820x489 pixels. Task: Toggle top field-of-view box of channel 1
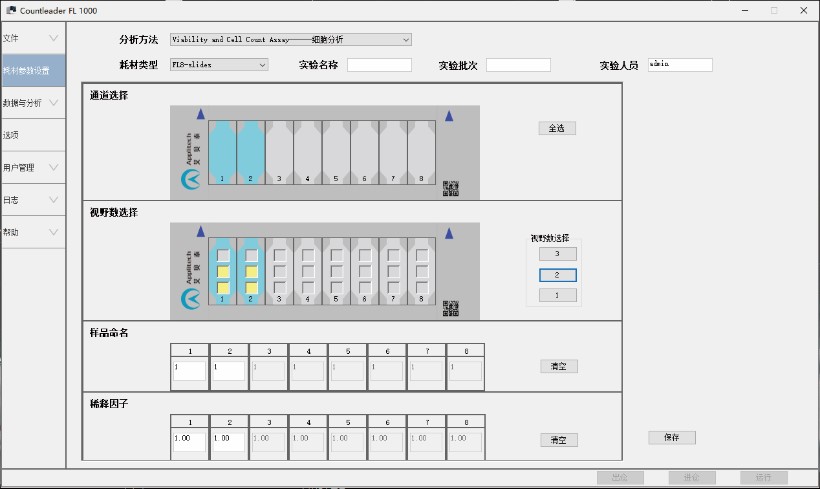pyautogui.click(x=224, y=255)
